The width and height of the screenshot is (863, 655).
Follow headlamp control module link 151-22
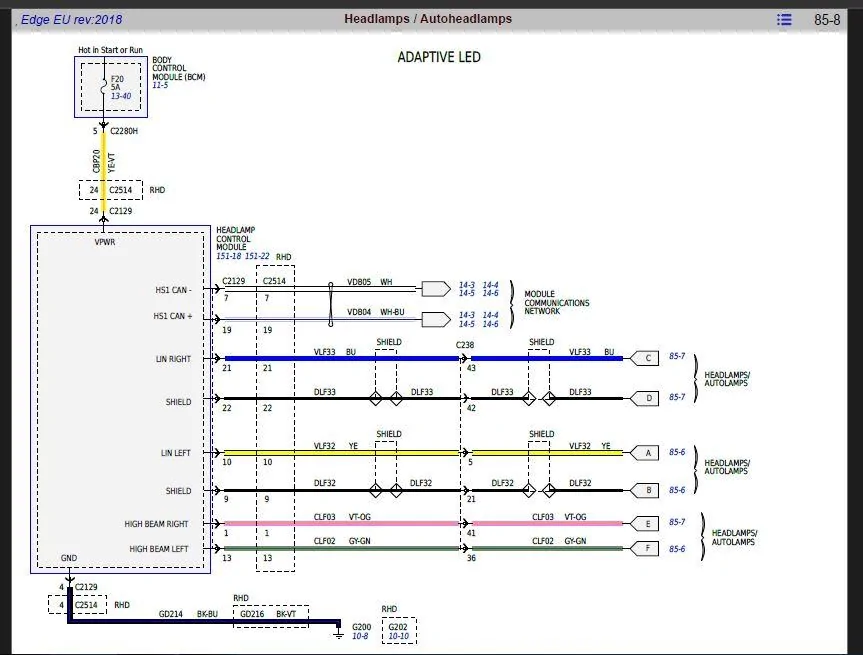click(x=257, y=256)
